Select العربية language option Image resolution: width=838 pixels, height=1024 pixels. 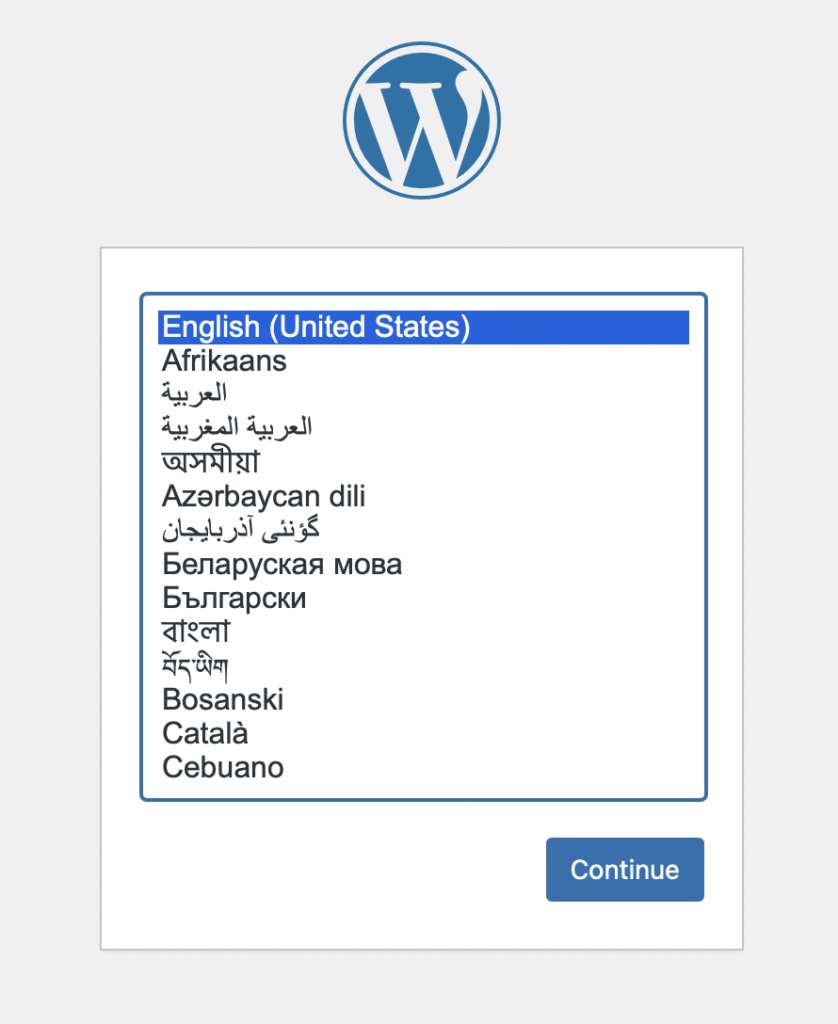click(423, 395)
